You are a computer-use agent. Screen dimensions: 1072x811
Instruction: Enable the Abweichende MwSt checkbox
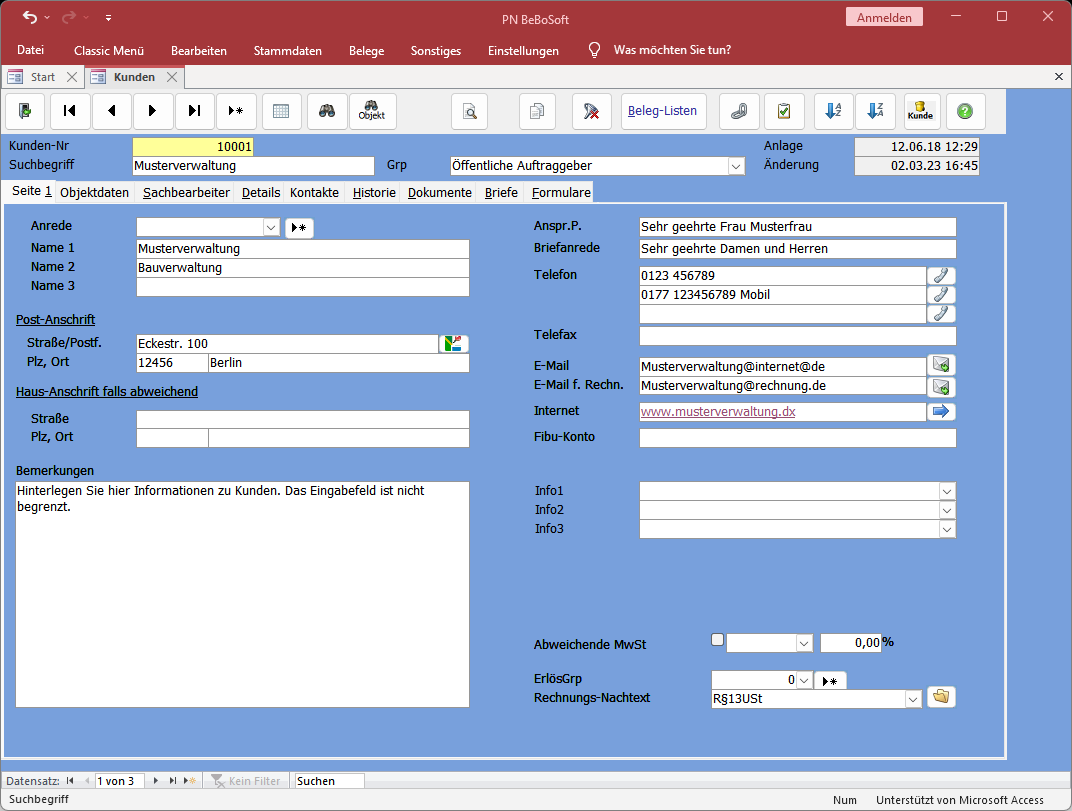pos(717,640)
